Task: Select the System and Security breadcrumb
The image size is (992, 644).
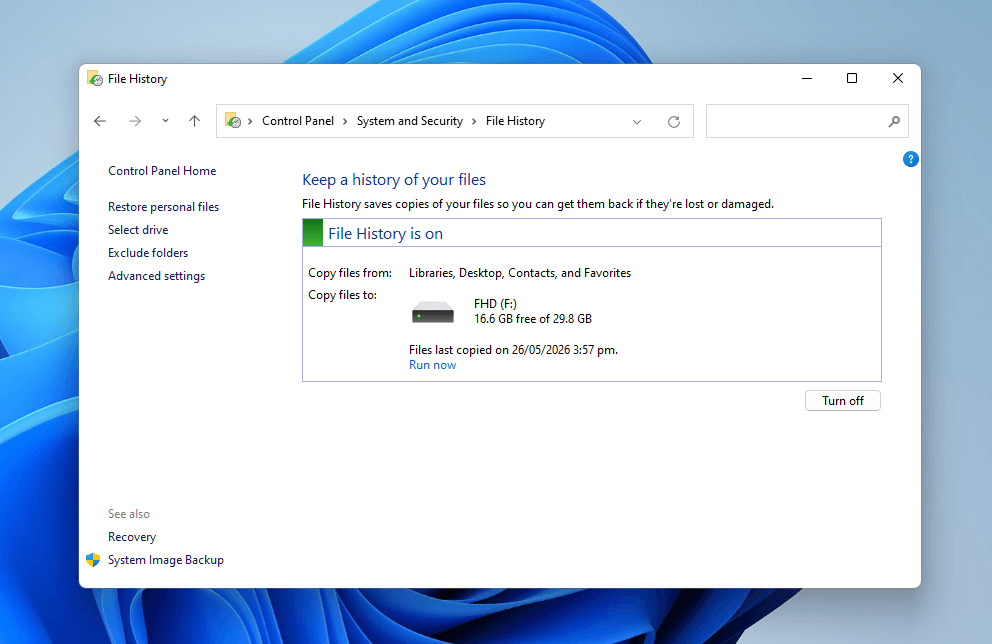Action: click(410, 121)
